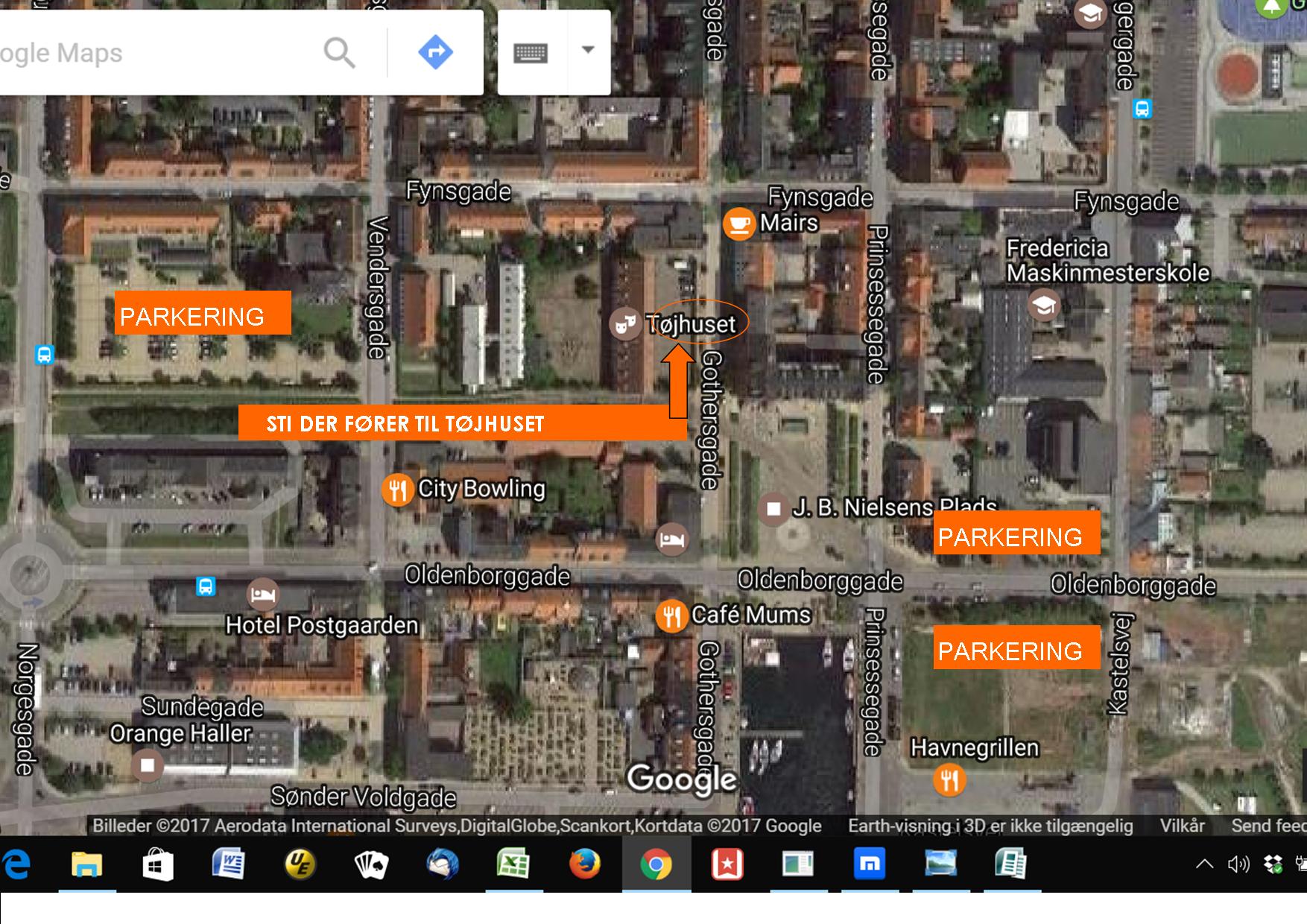Open Excel from the taskbar
The image size is (1307, 924).
(513, 864)
